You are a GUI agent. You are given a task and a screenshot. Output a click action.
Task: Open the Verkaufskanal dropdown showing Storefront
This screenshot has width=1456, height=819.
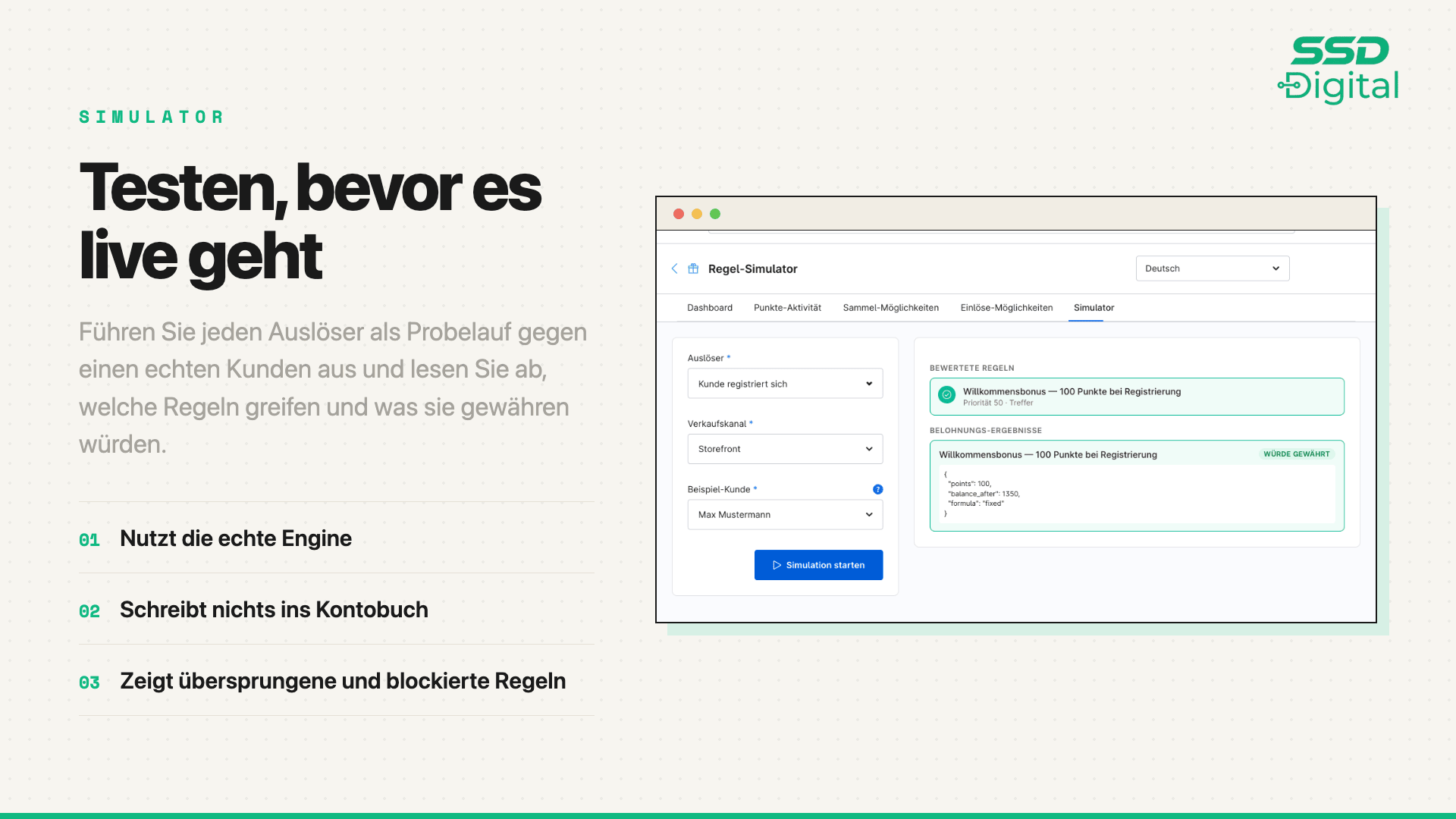click(785, 449)
